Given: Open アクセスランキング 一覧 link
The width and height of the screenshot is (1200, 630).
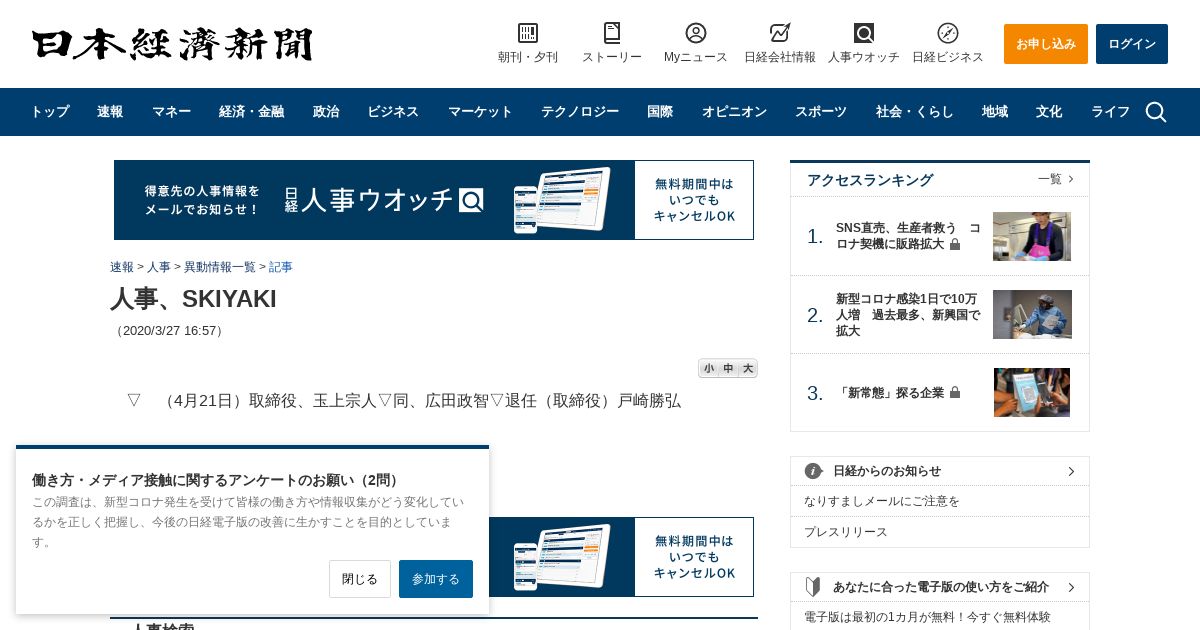Looking at the screenshot, I should point(1056,179).
